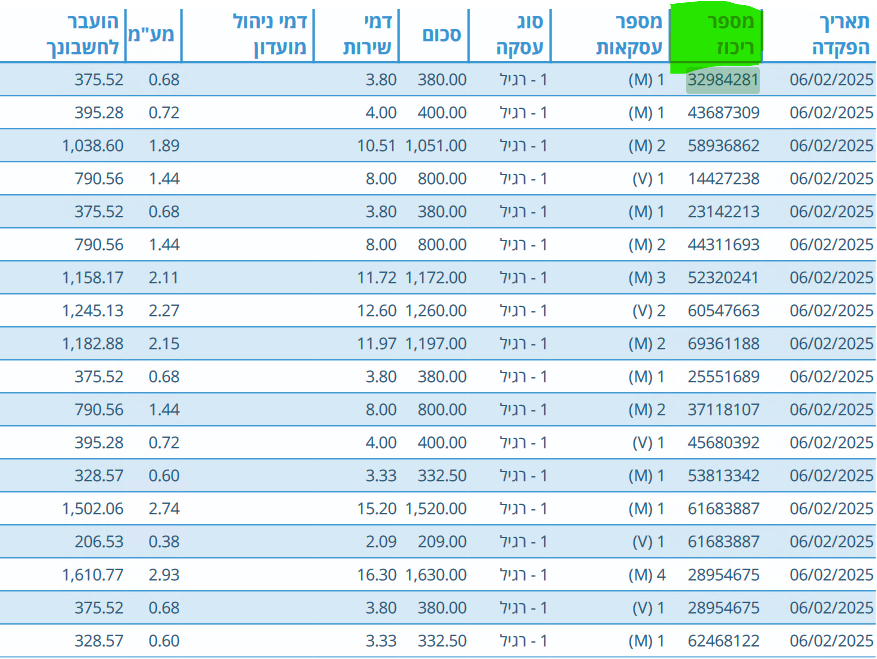Click transferred amount 1,182.88

pos(92,344)
